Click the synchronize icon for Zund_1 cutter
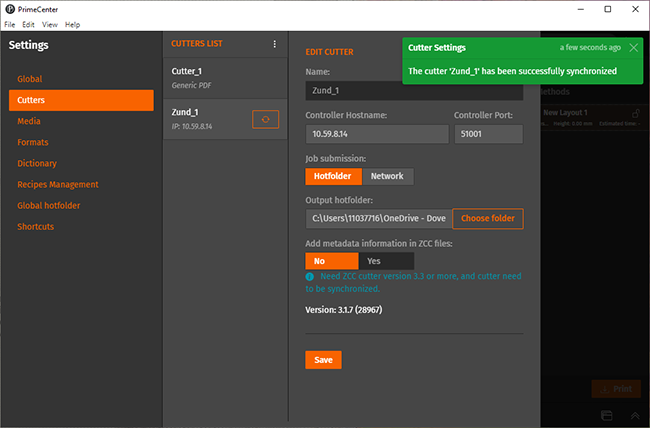 pos(266,119)
